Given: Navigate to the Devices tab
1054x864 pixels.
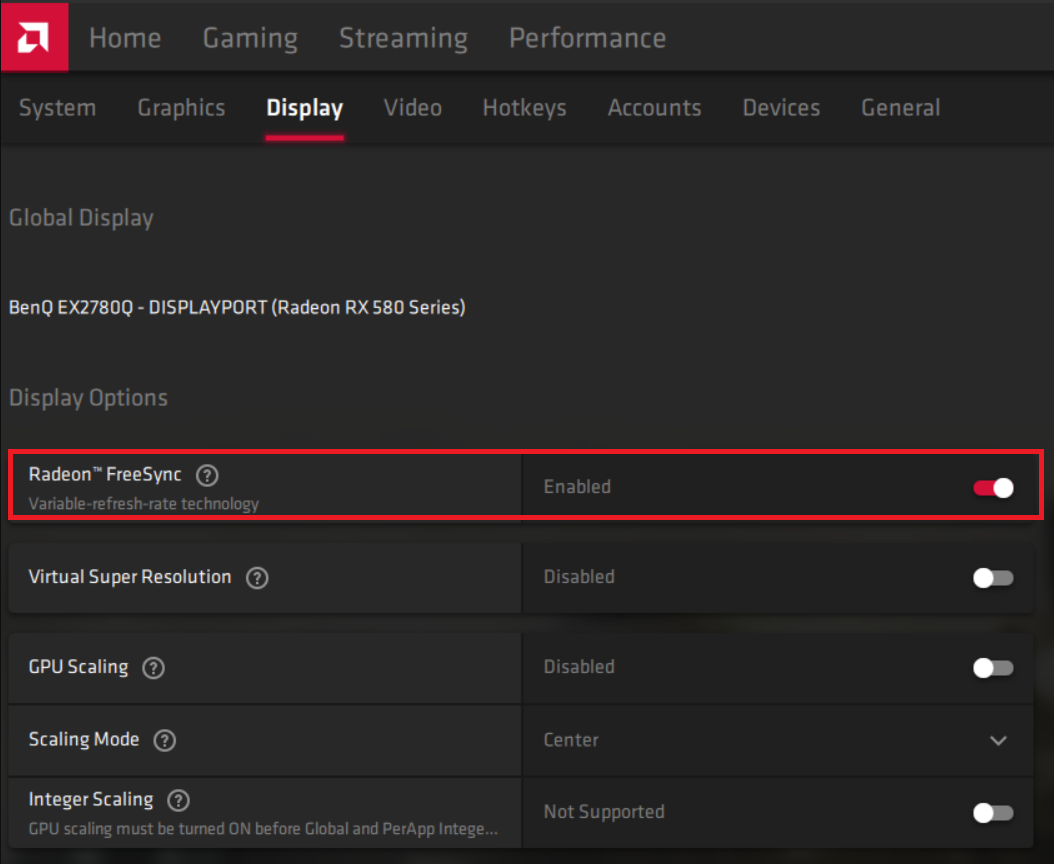Looking at the screenshot, I should tap(781, 108).
